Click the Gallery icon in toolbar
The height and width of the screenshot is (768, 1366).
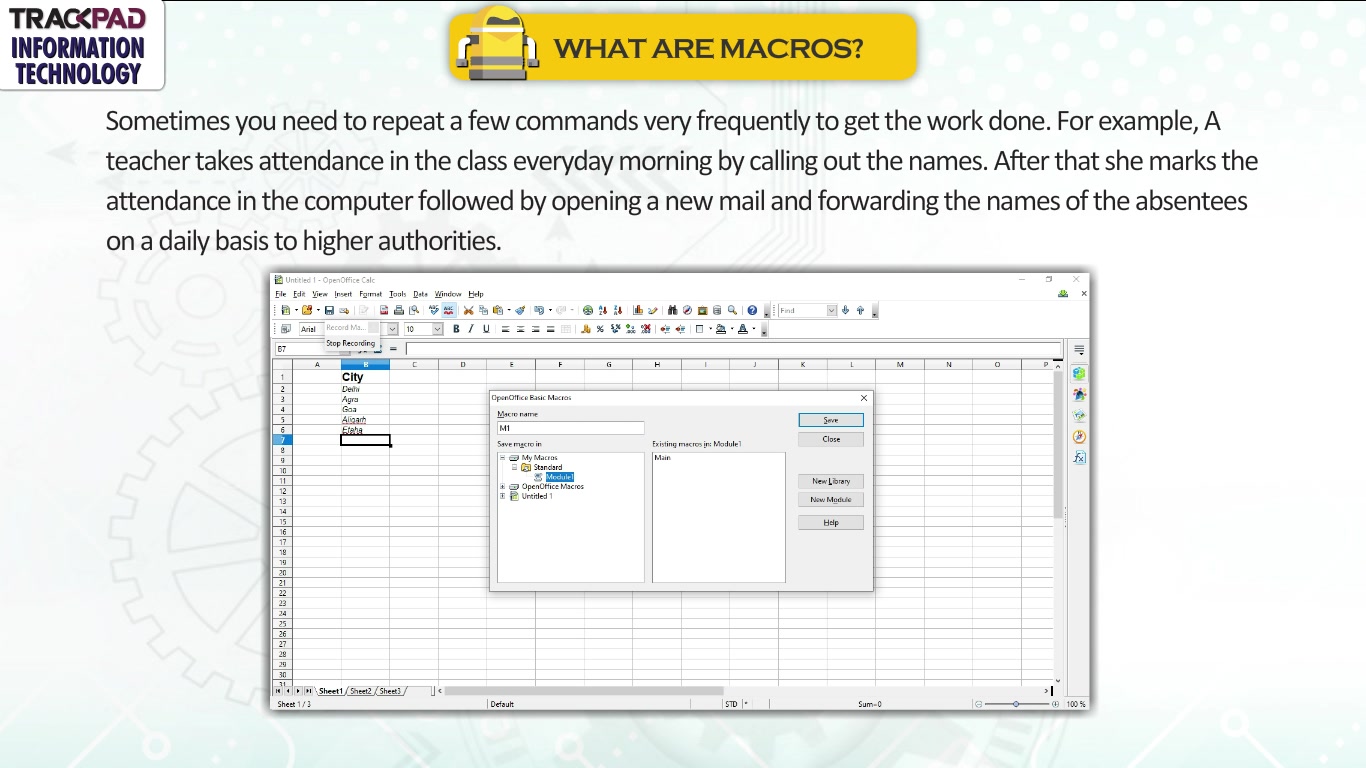point(702,310)
